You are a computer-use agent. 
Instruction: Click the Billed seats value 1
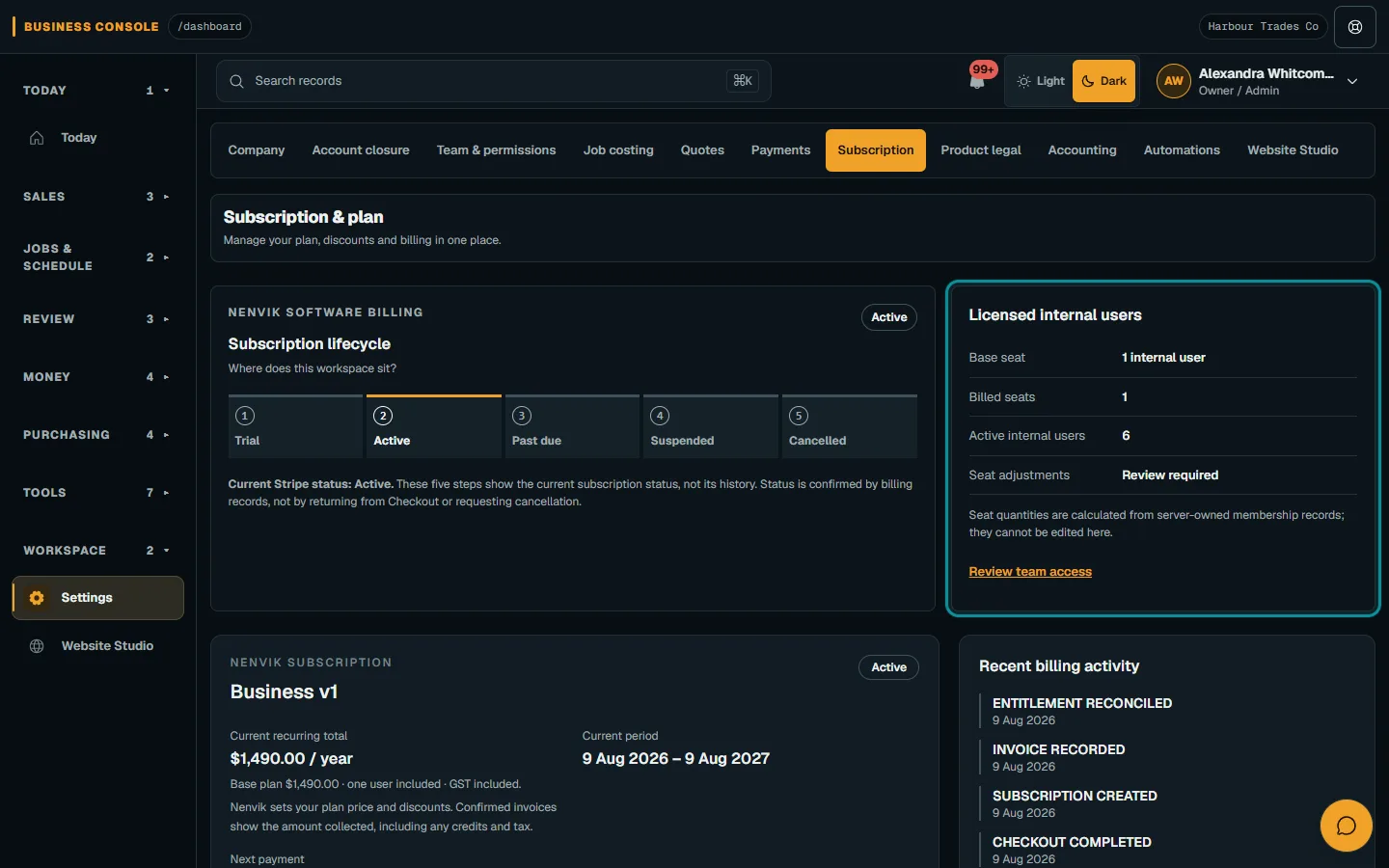pyautogui.click(x=1125, y=397)
